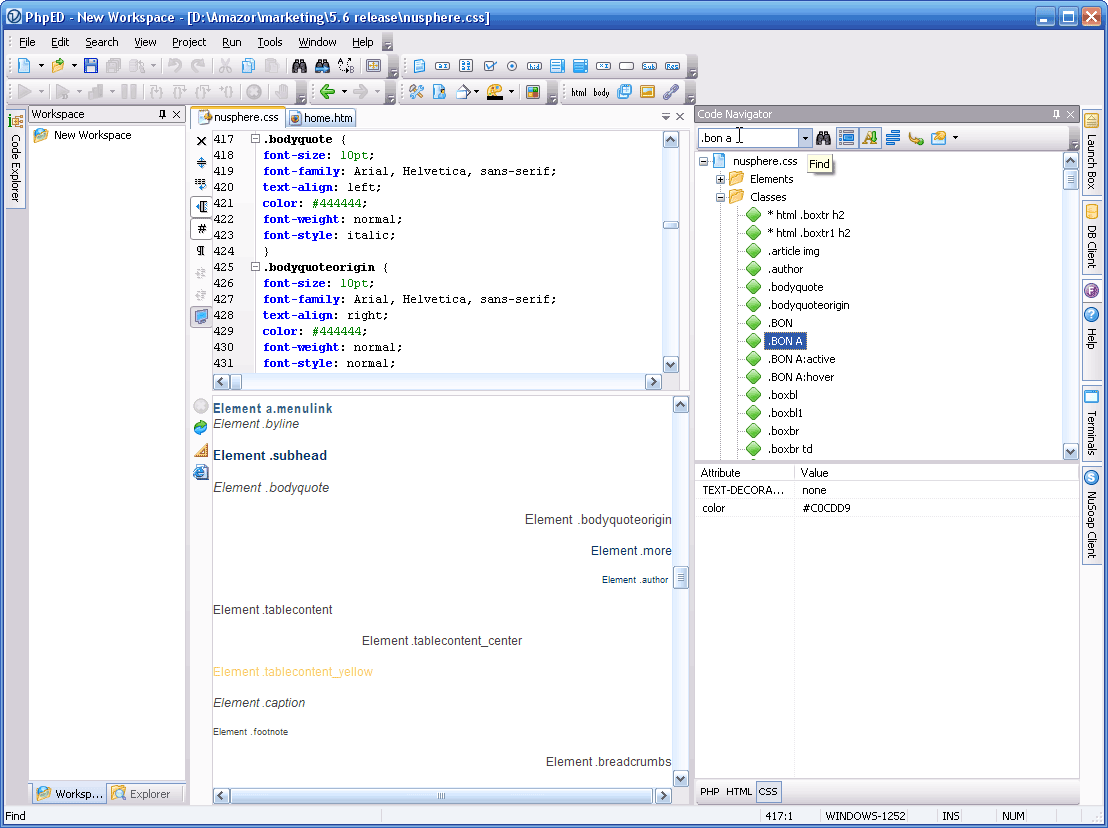Open the NuSoap Client side panel
The width and height of the screenshot is (1108, 828).
[x=1091, y=516]
